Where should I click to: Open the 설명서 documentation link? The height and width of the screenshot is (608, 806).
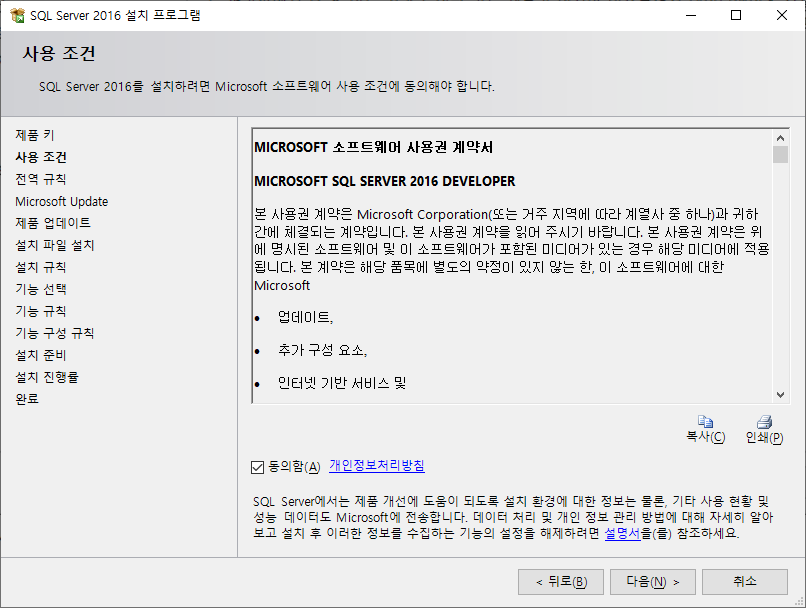coord(622,533)
